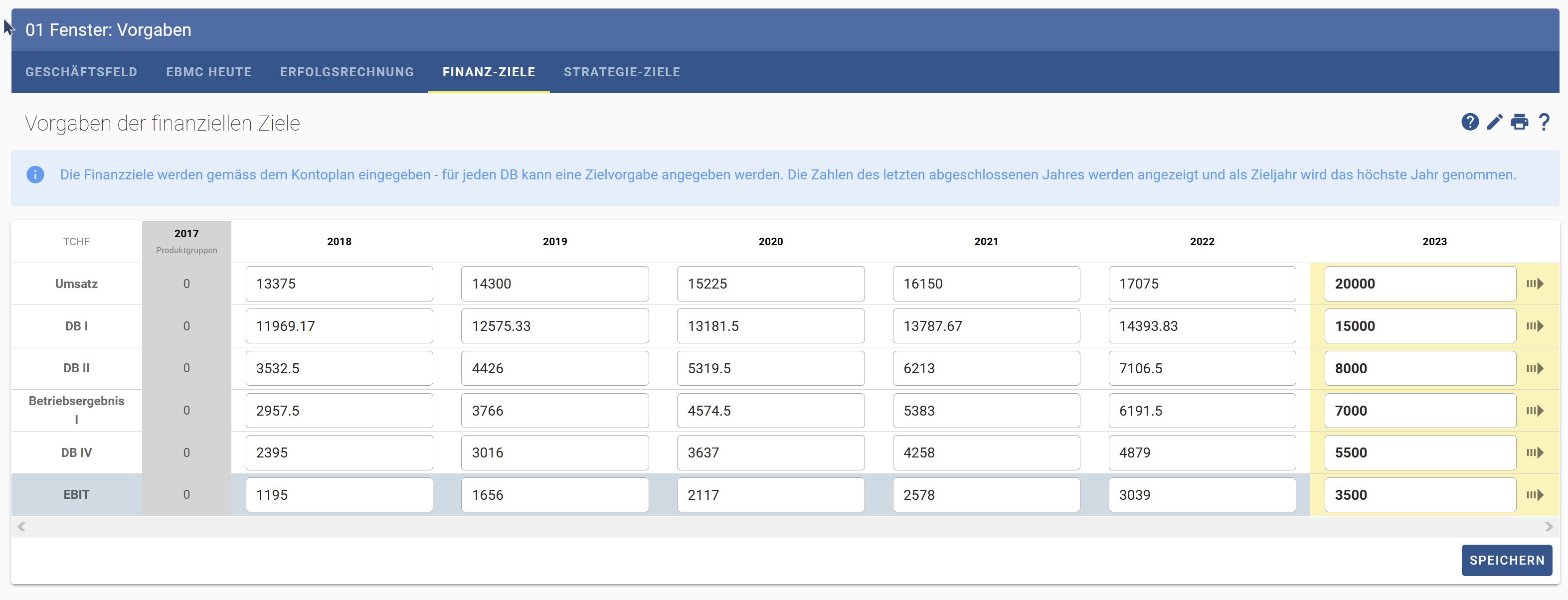The height and width of the screenshot is (600, 1568).
Task: Click the DB I 2021 field 13787.67
Action: click(x=986, y=326)
